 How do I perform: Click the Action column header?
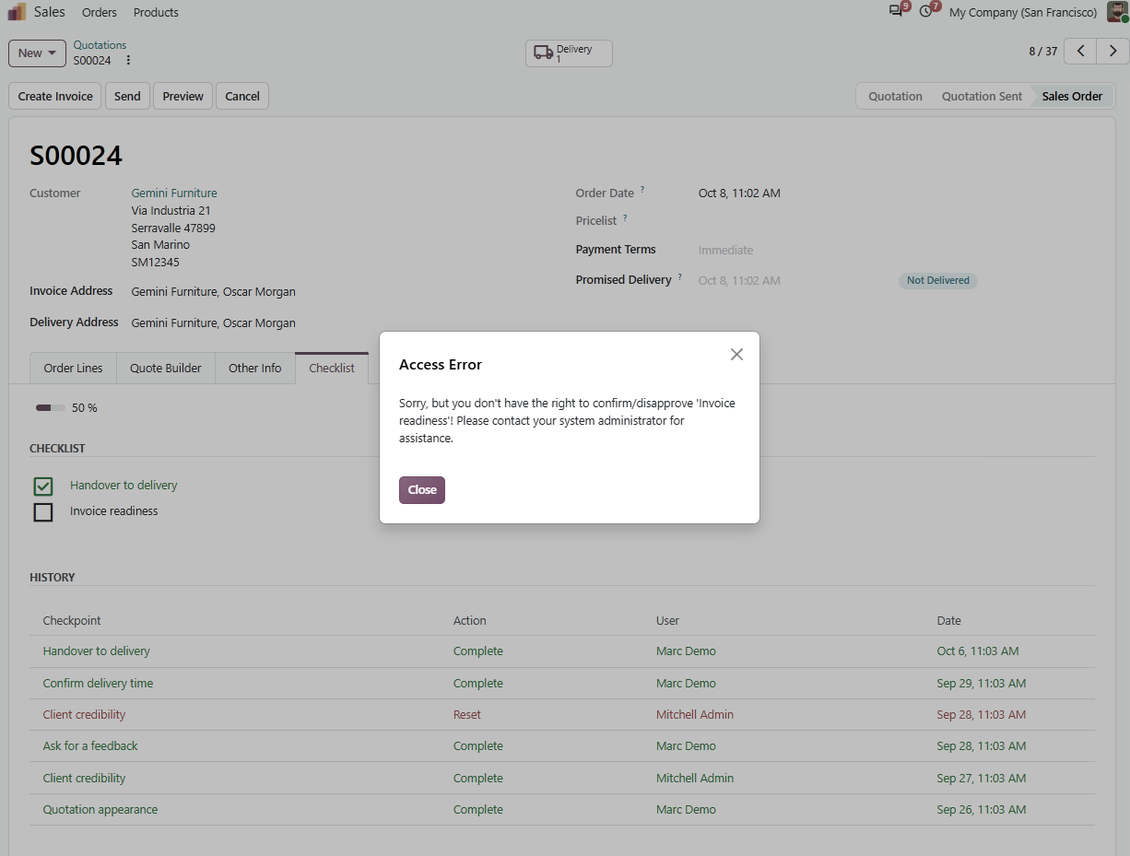470,620
